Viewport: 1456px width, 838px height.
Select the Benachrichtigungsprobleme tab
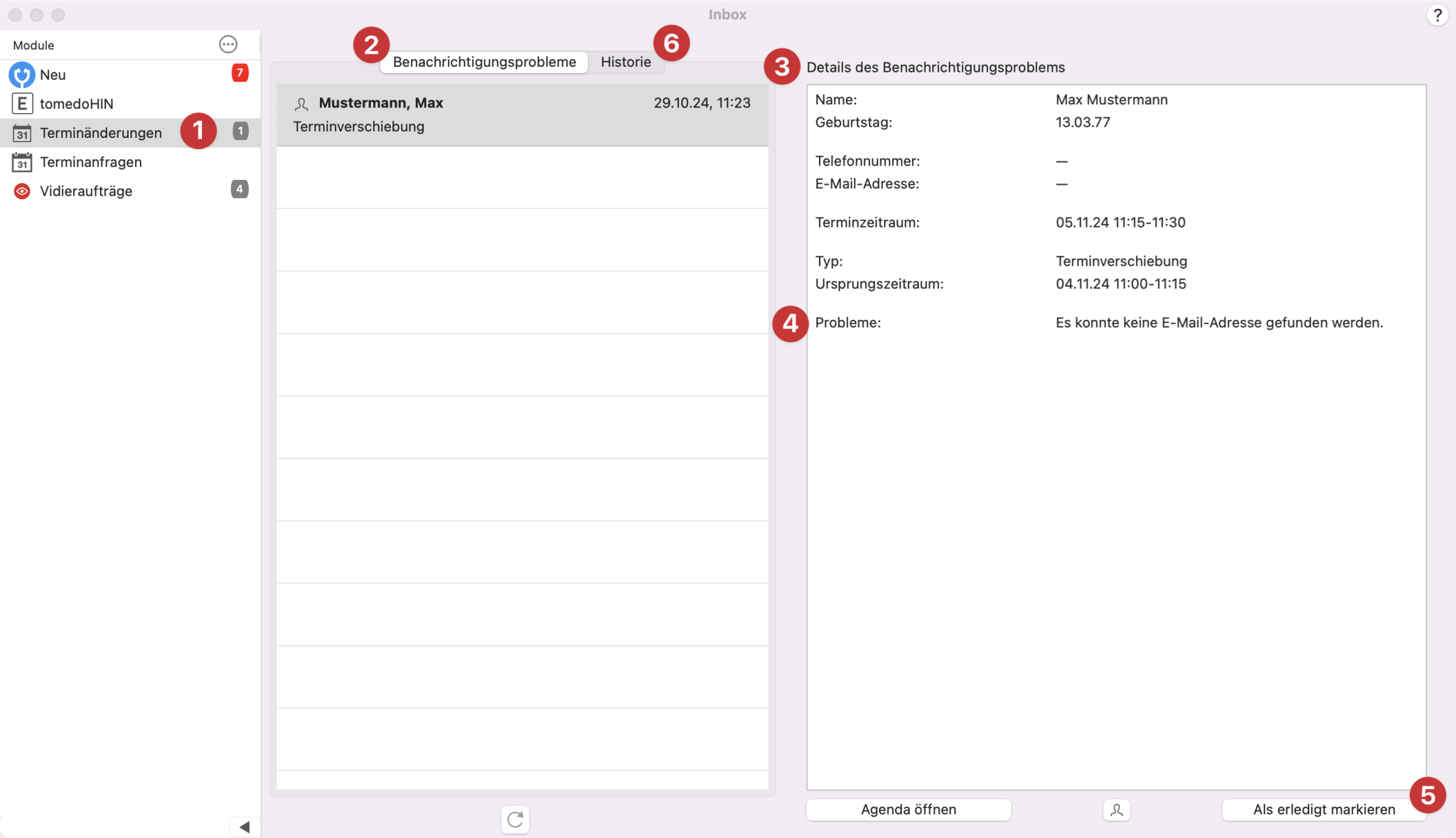tap(485, 61)
